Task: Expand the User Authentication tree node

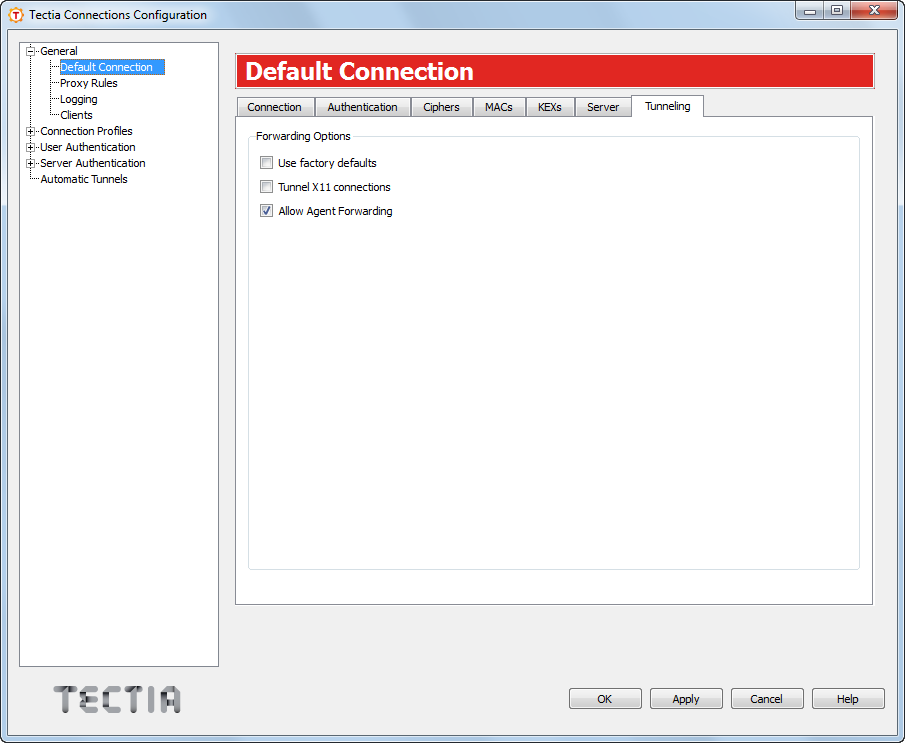Action: click(x=31, y=147)
